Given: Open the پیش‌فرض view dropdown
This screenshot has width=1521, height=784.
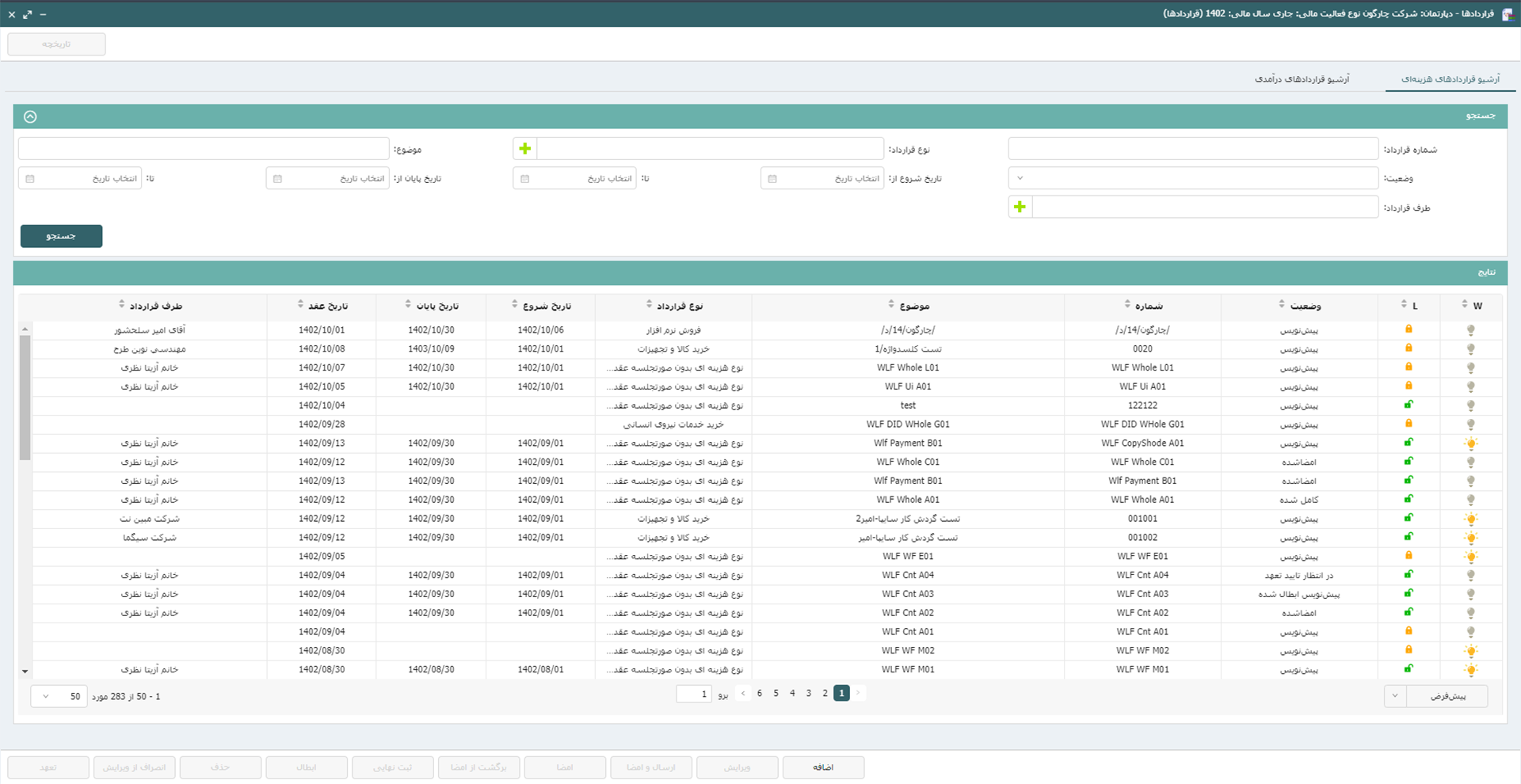Looking at the screenshot, I should pos(1395,696).
